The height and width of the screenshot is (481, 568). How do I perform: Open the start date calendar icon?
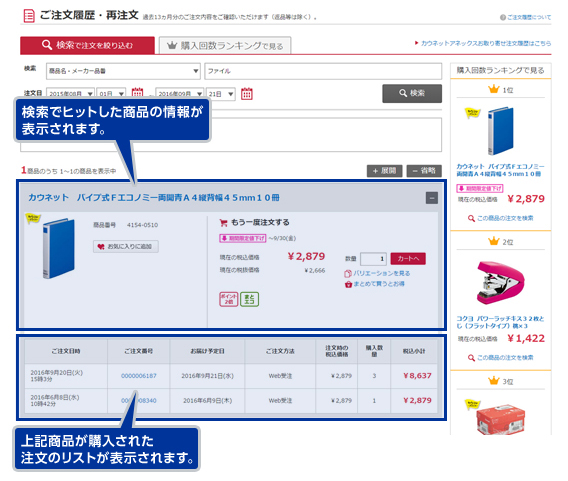(x=137, y=93)
